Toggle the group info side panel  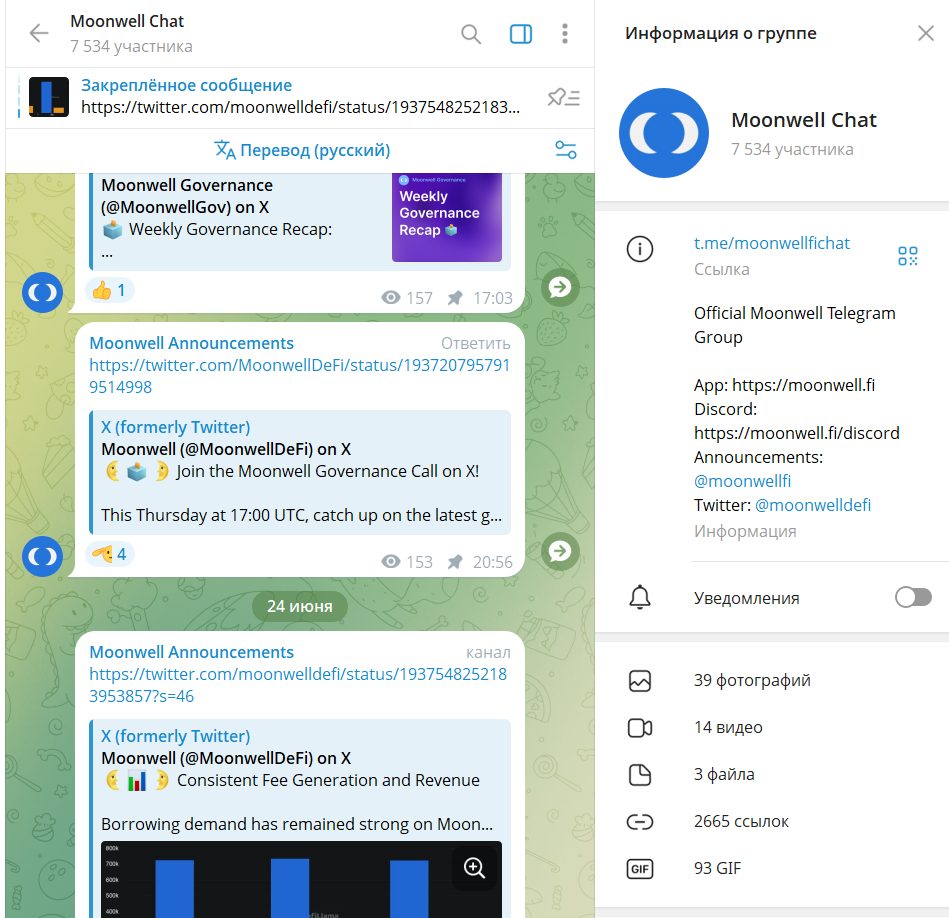click(520, 34)
